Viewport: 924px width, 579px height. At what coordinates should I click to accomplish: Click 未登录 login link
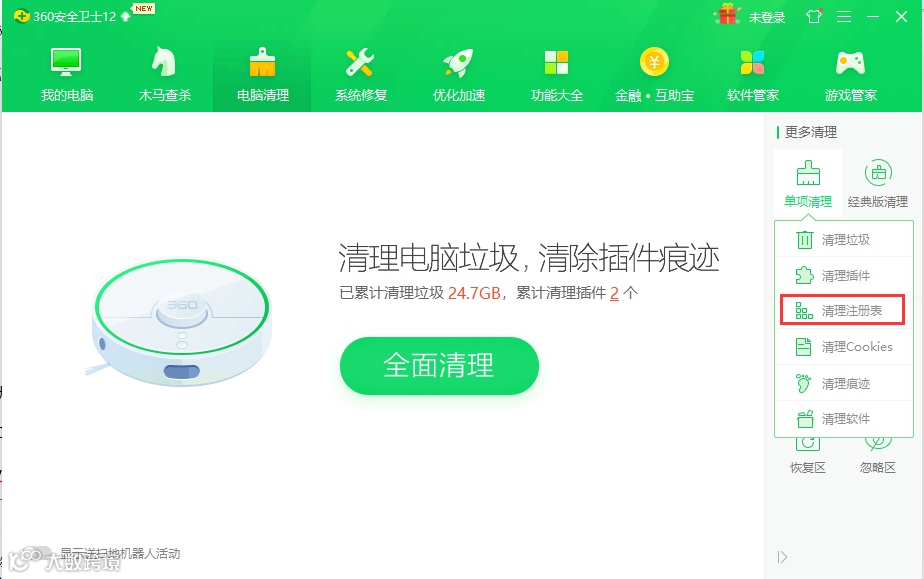[767, 18]
